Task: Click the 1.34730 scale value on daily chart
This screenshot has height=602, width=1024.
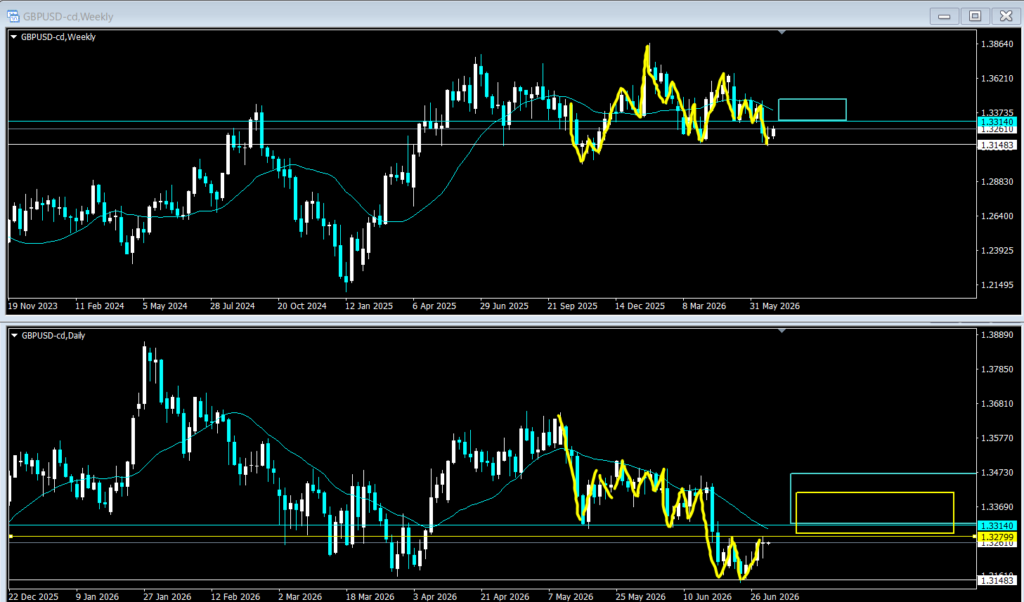Action: 997,472
